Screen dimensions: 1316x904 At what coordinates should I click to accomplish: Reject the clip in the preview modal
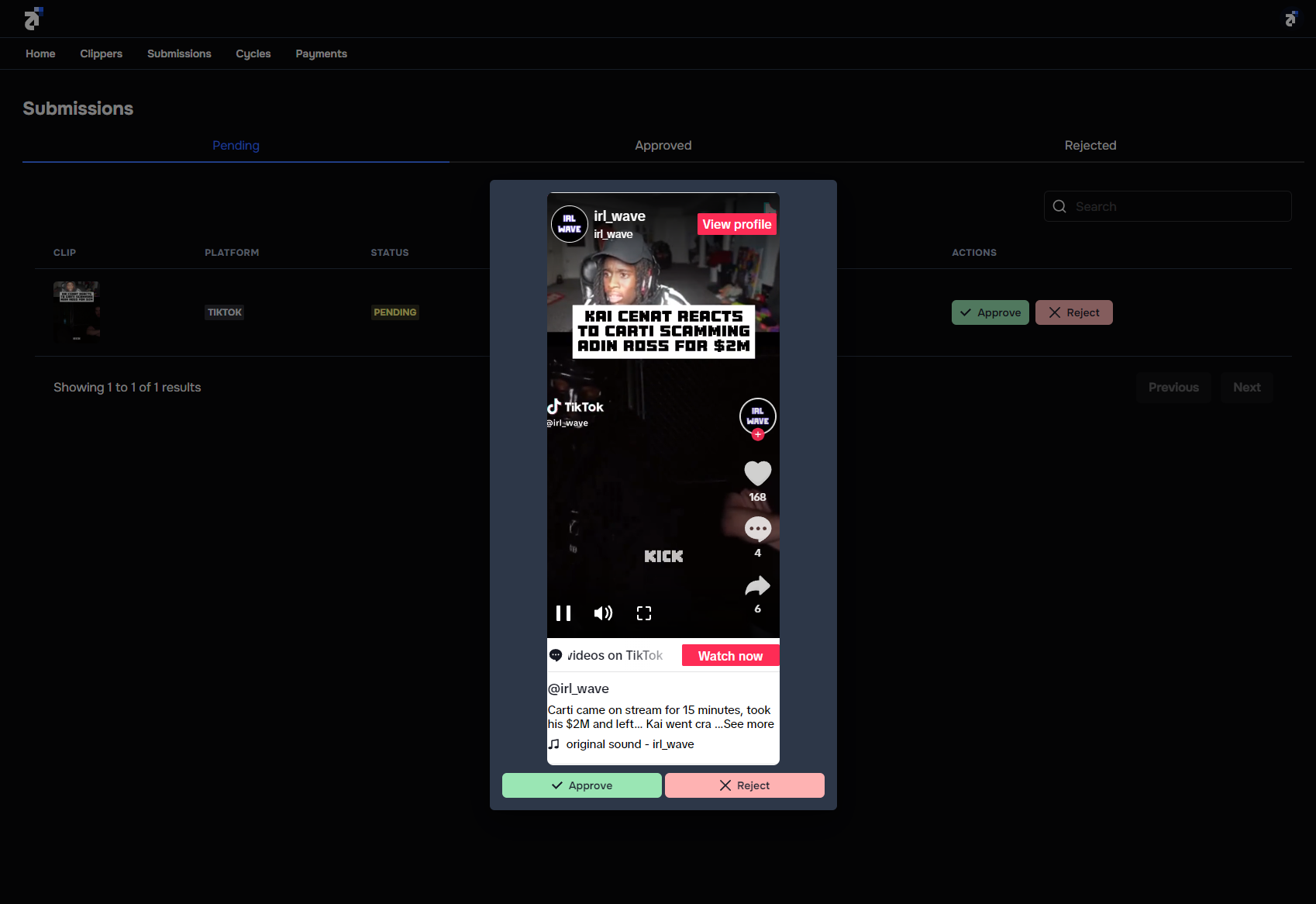(745, 785)
